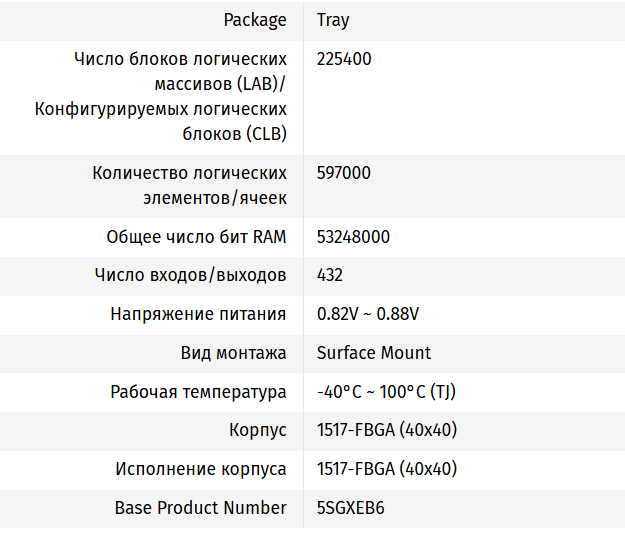Click the Package label cell
The image size is (625, 542).
pos(255,20)
